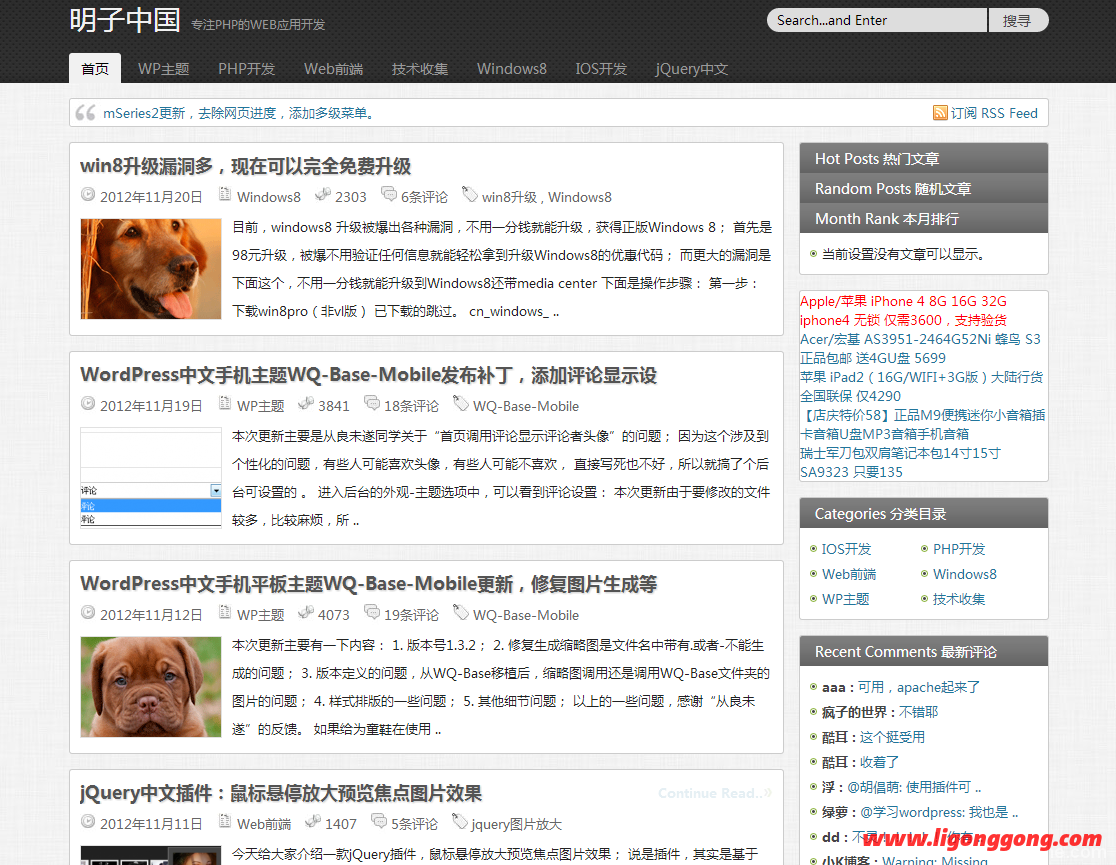Click the 评论 dropdown screenshot thumbnail
This screenshot has width=1116, height=865.
pos(151,477)
